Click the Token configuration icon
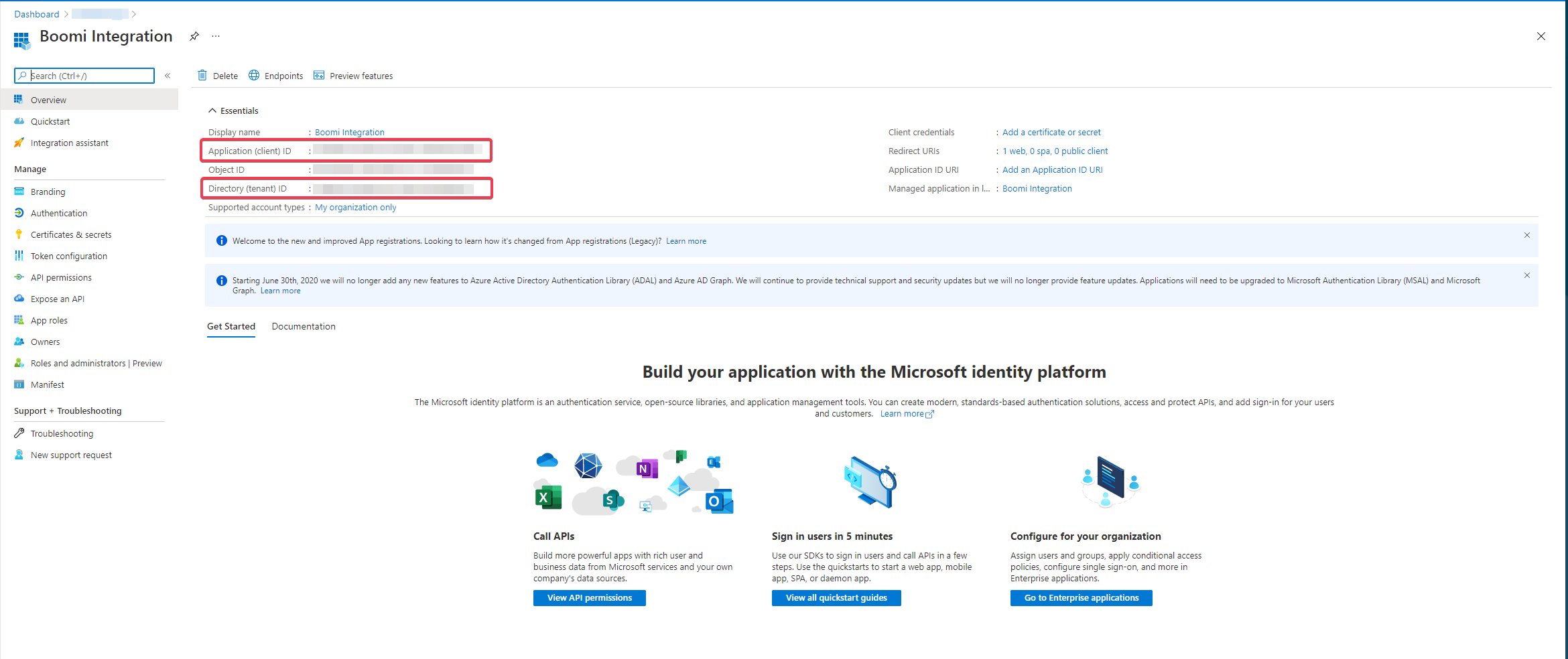 [19, 256]
